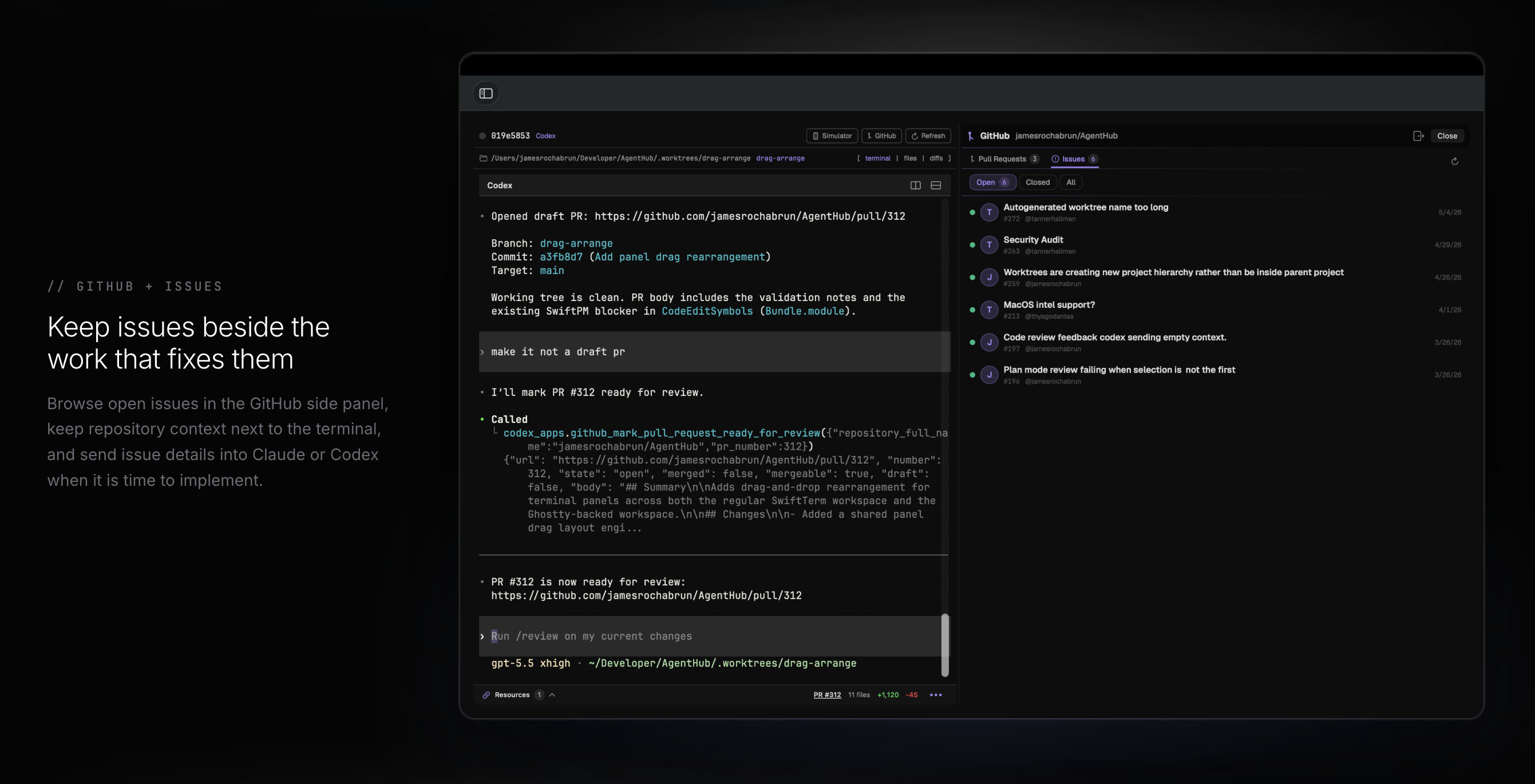Open the ready-for-review pull/312 URL

click(x=647, y=596)
